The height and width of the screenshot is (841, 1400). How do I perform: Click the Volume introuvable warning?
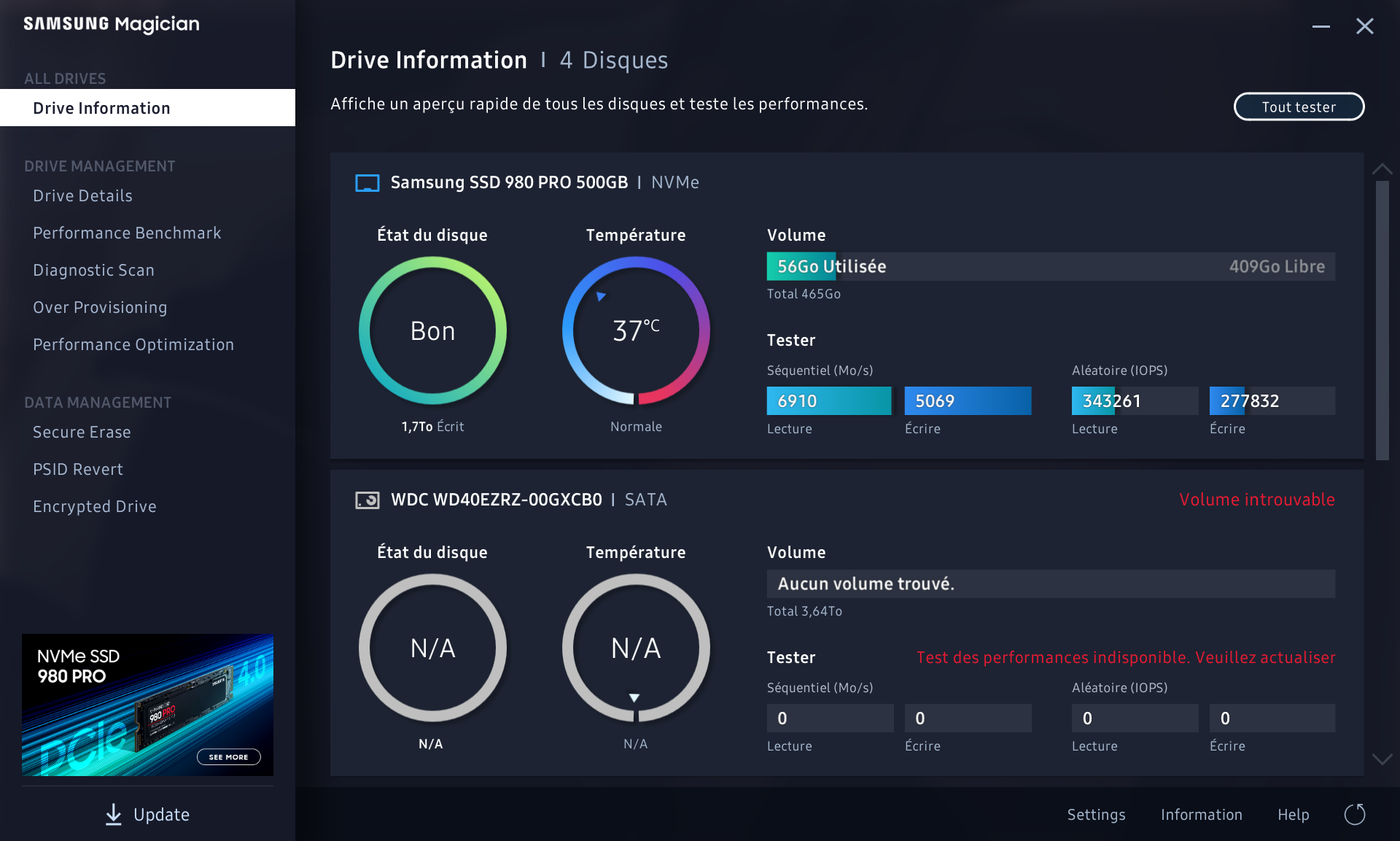(1257, 500)
